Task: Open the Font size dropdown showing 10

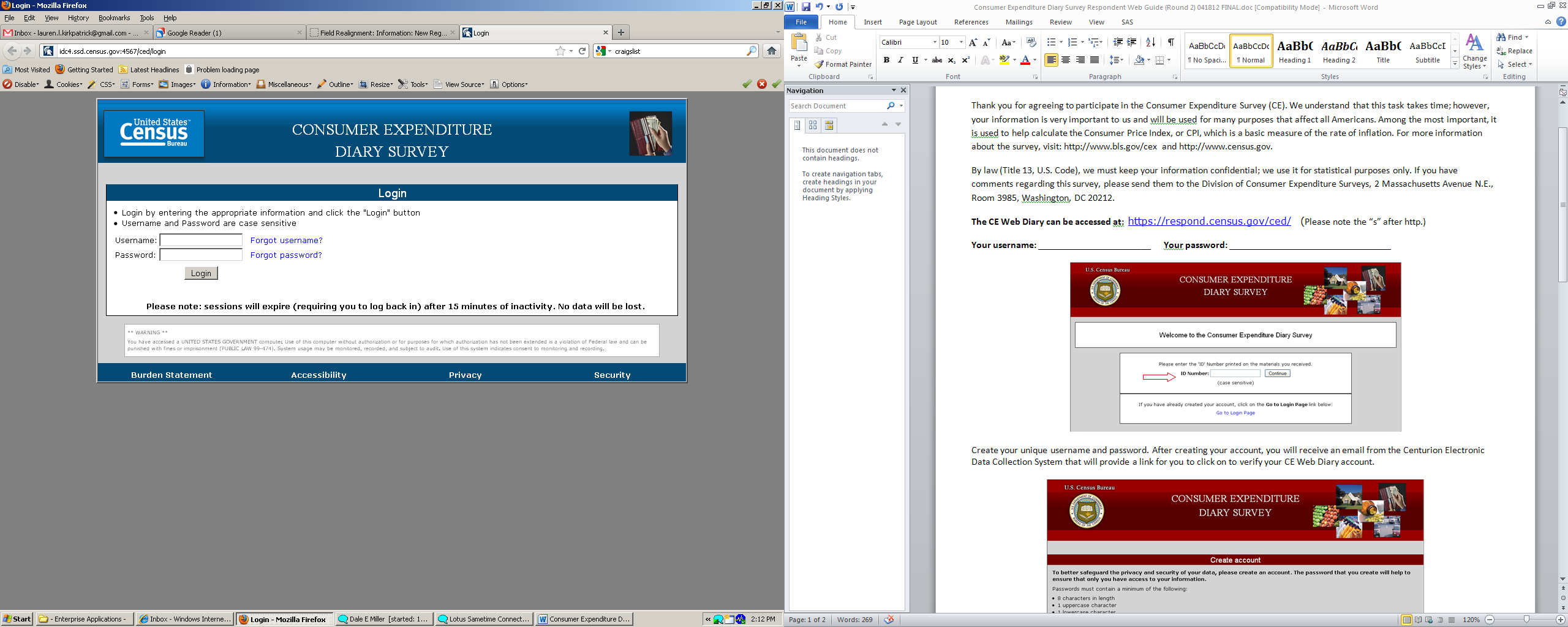Action: (x=961, y=42)
